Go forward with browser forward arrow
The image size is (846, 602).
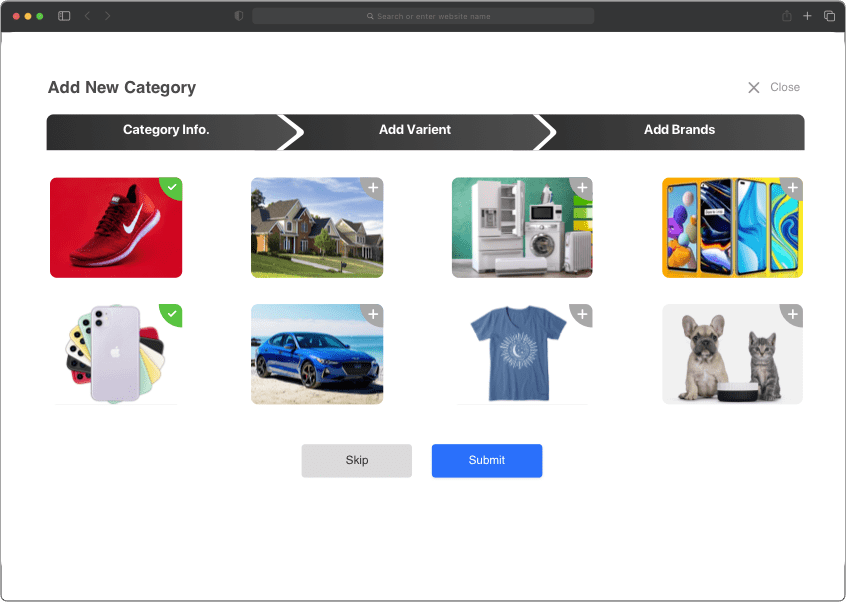tap(107, 16)
